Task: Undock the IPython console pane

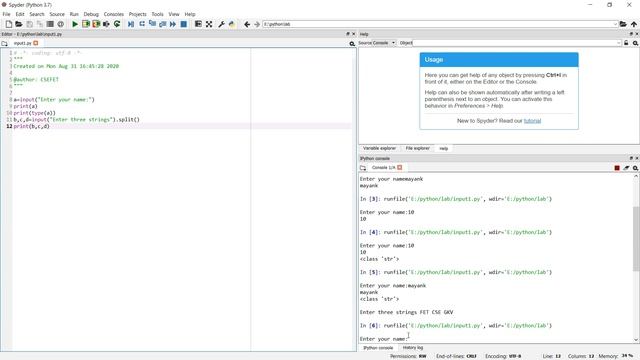Action: pyautogui.click(x=631, y=158)
